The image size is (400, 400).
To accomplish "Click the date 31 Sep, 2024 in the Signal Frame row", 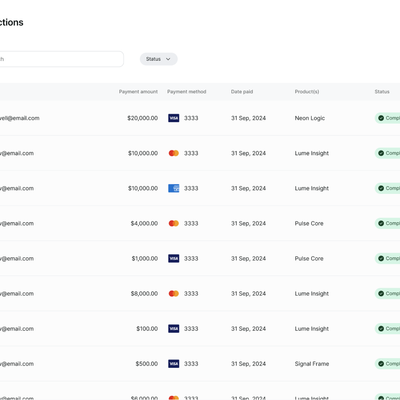I will (x=248, y=364).
